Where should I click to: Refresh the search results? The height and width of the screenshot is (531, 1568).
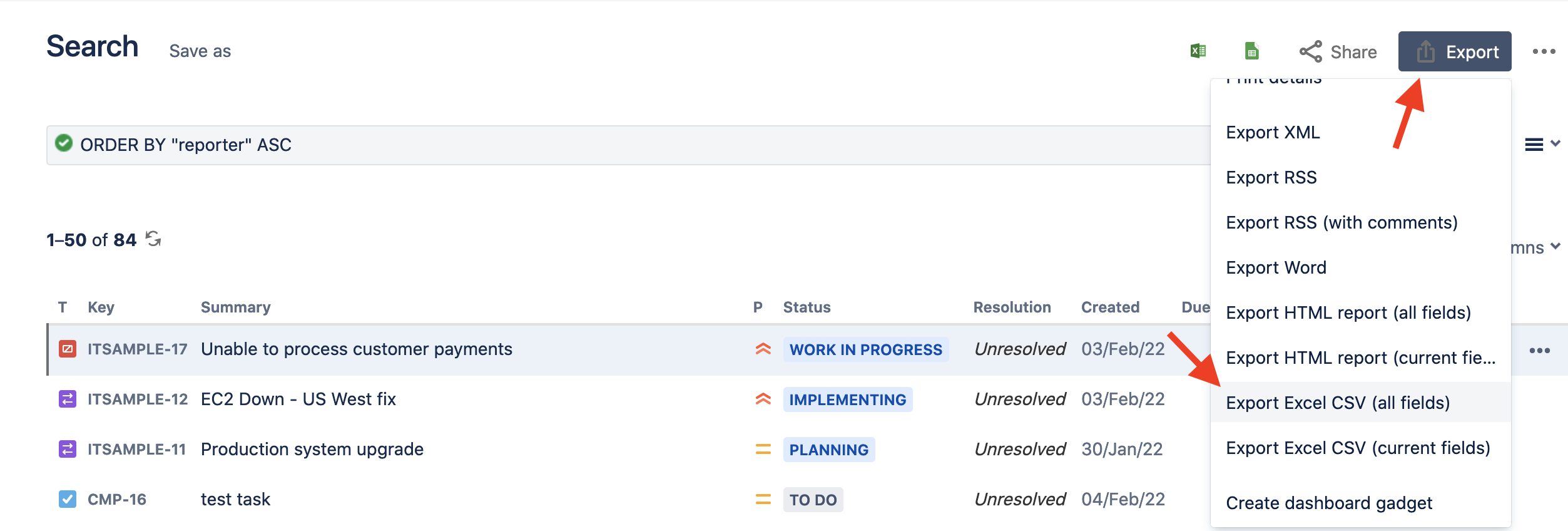click(x=155, y=239)
